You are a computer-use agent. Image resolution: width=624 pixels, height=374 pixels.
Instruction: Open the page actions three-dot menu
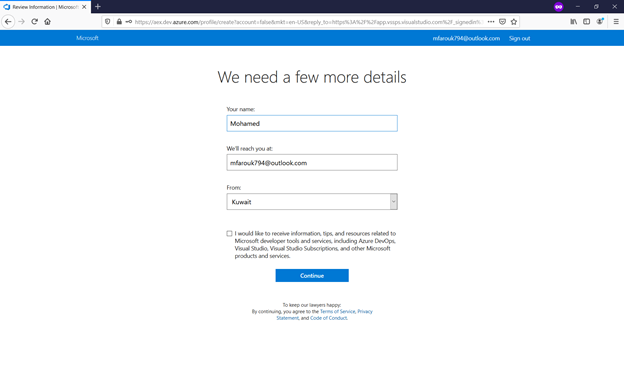tap(491, 22)
